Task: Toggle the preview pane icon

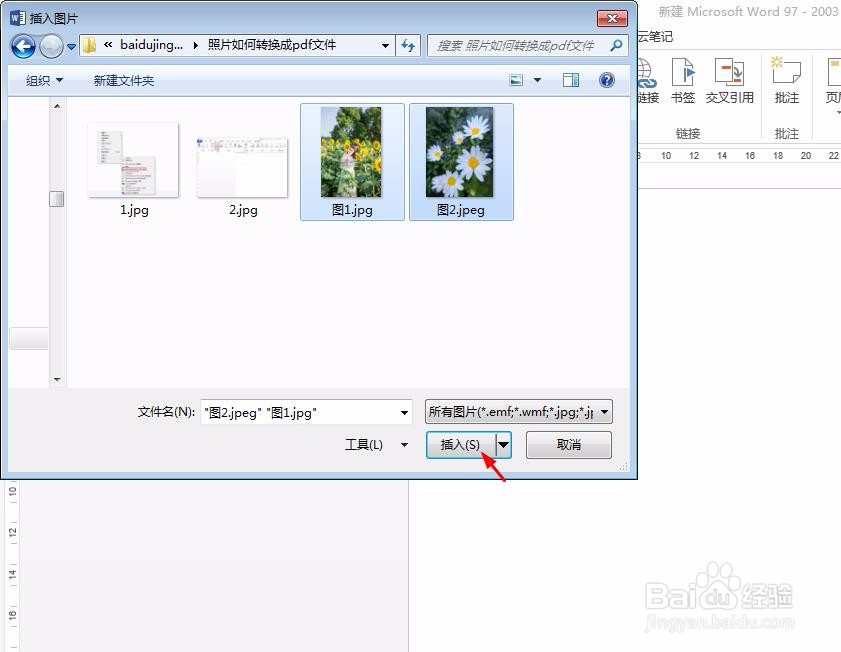Action: point(571,79)
